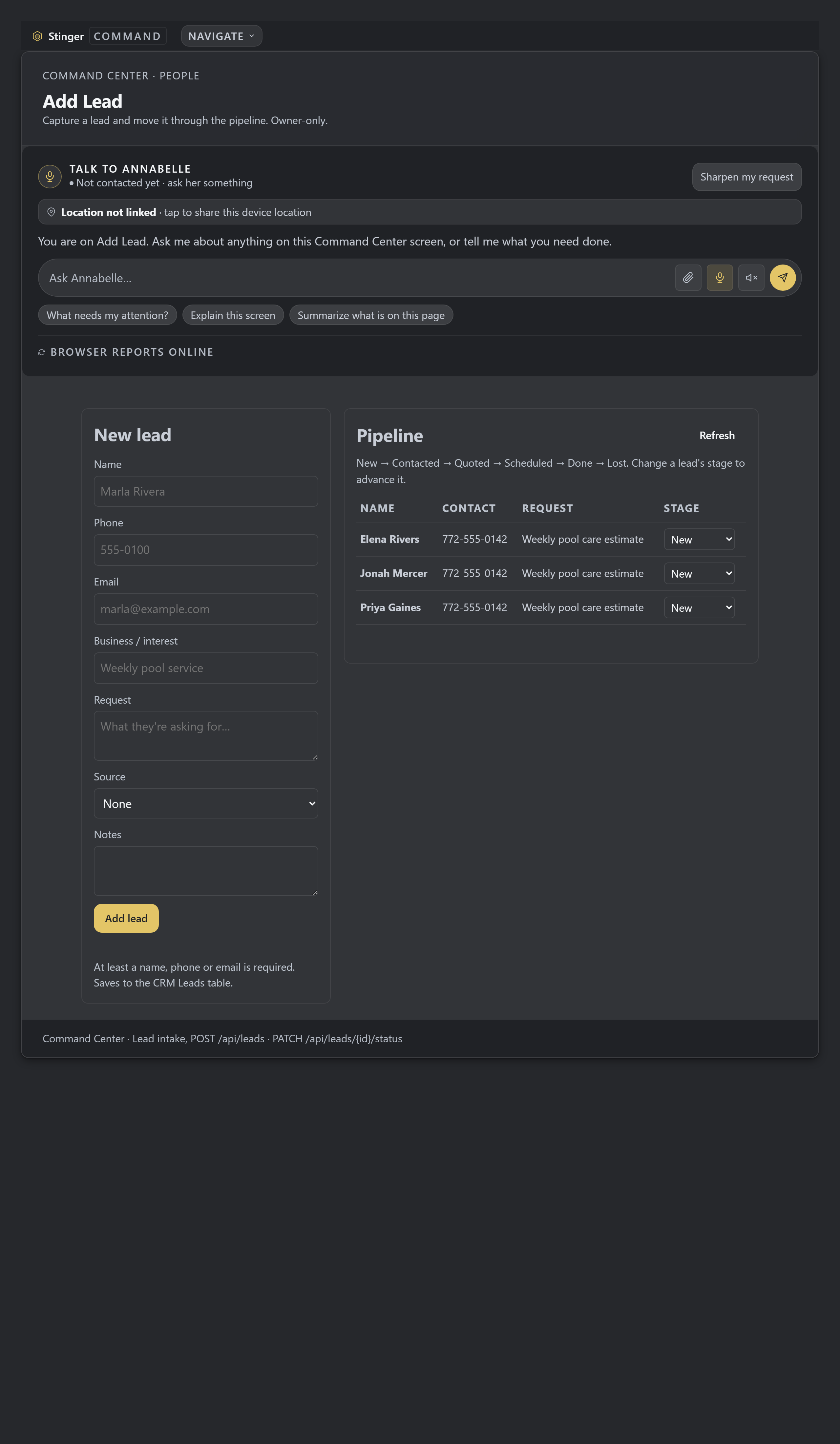Viewport: 840px width, 1444px height.
Task: Click the Annabelle microphone avatar icon
Action: pyautogui.click(x=50, y=176)
